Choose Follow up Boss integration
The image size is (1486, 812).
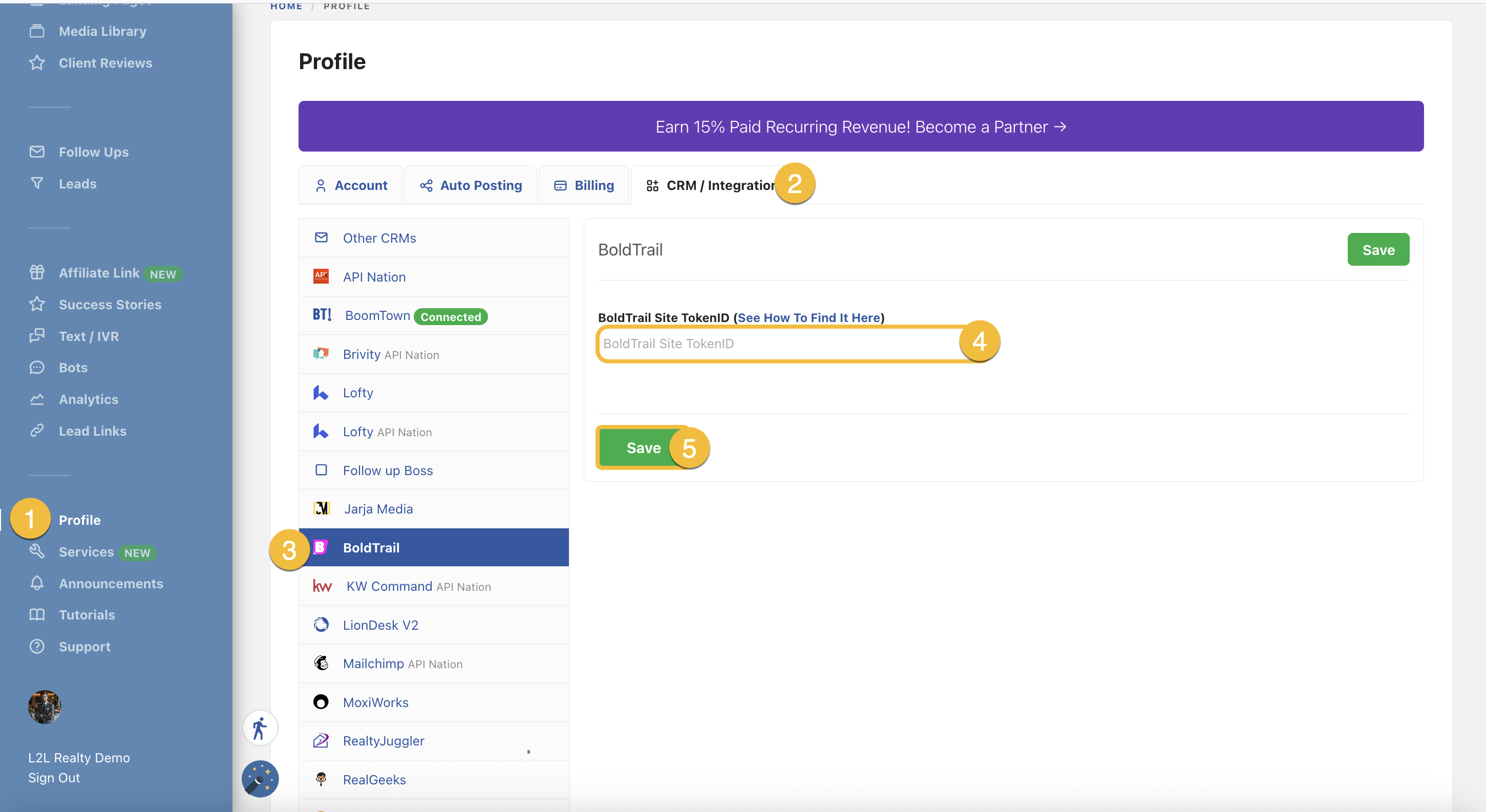388,471
